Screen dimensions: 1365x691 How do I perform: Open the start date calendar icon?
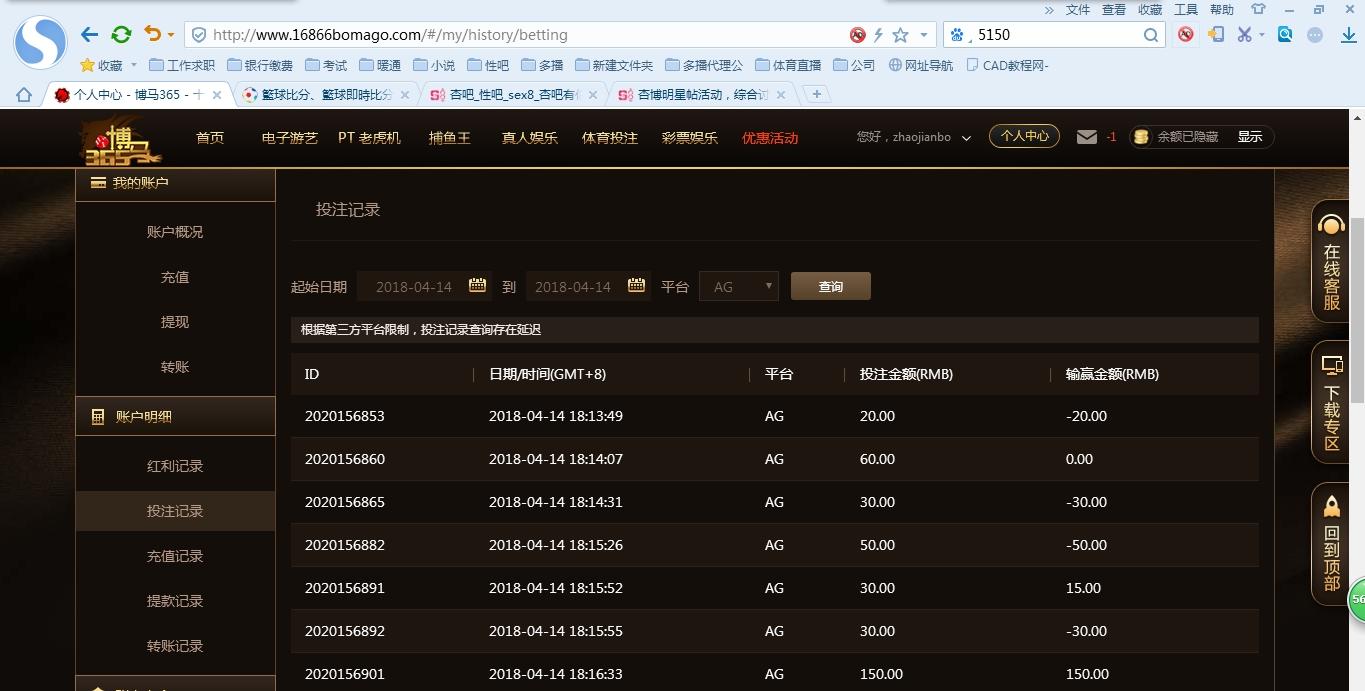477,286
